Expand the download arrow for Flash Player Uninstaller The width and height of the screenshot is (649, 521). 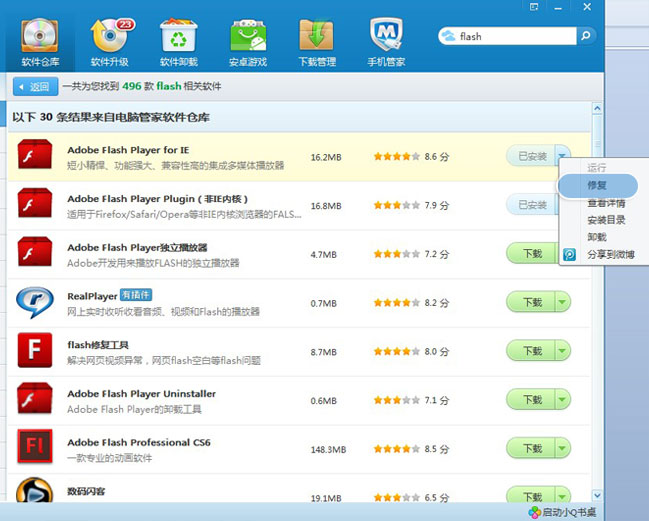click(562, 399)
